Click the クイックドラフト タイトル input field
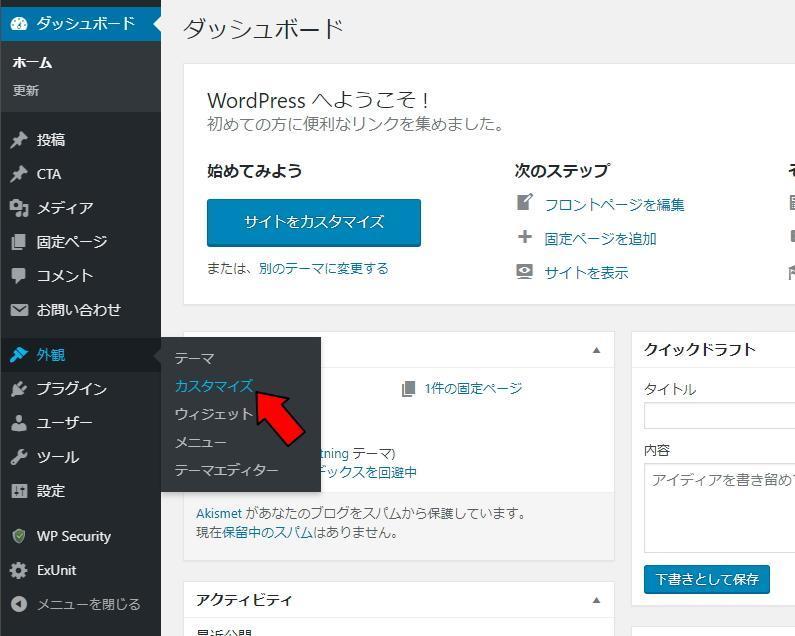 (x=719, y=416)
